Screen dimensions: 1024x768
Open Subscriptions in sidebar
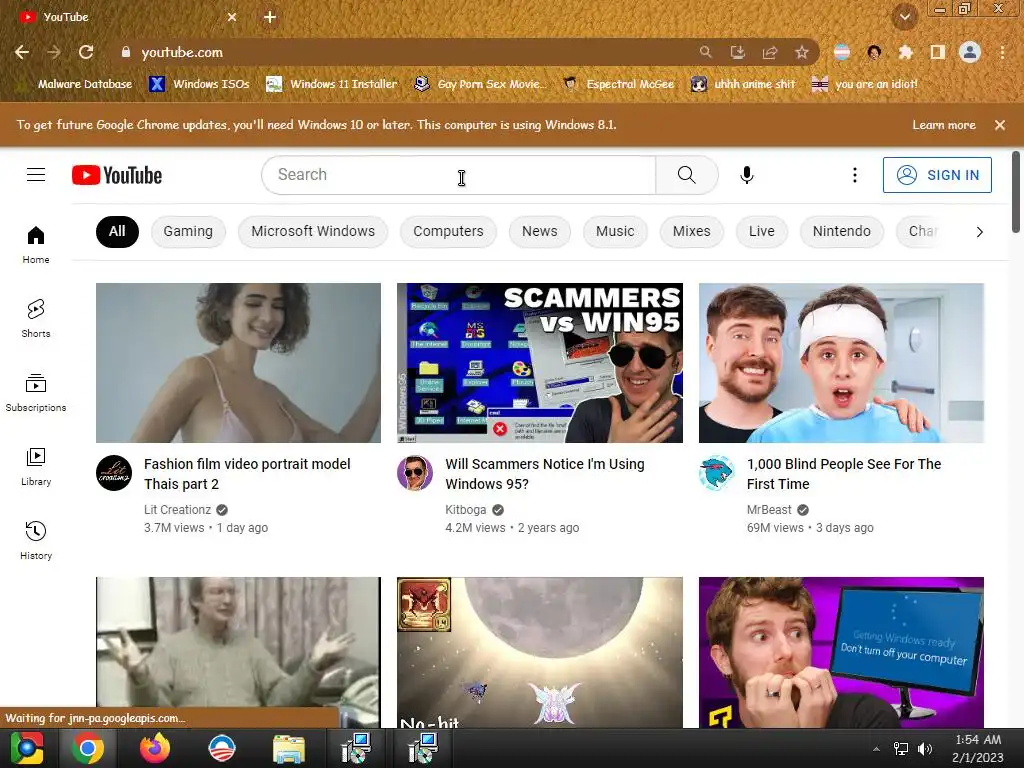point(36,392)
